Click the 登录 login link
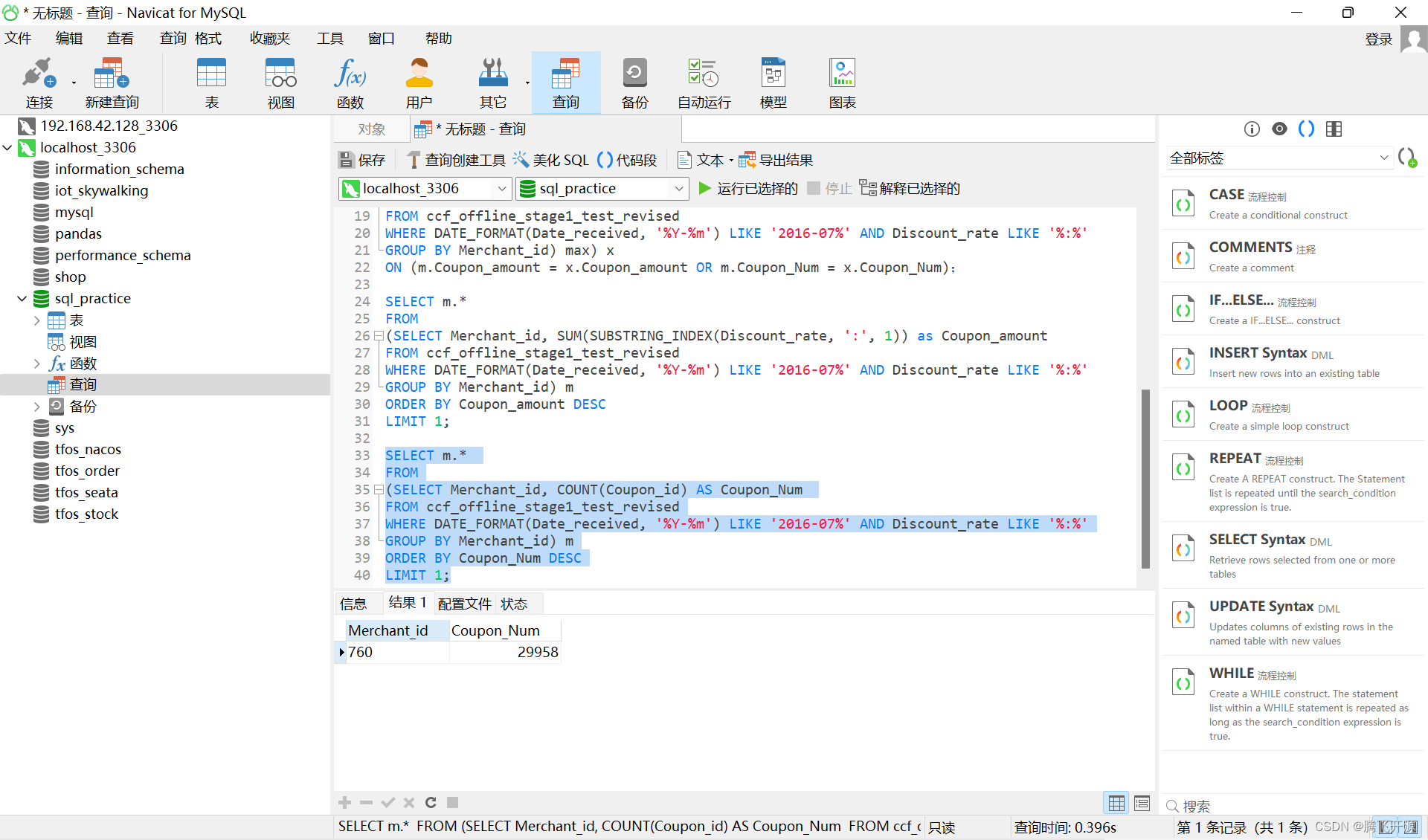This screenshot has height=840, width=1428. tap(1378, 39)
